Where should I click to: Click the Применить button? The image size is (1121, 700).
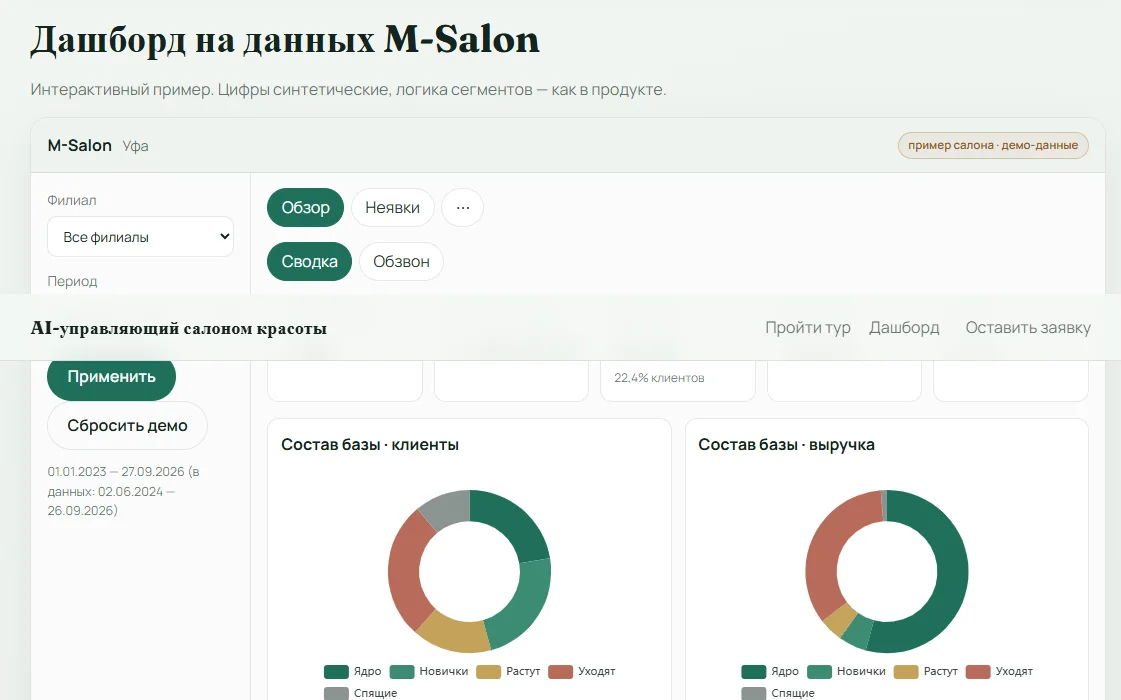click(112, 377)
